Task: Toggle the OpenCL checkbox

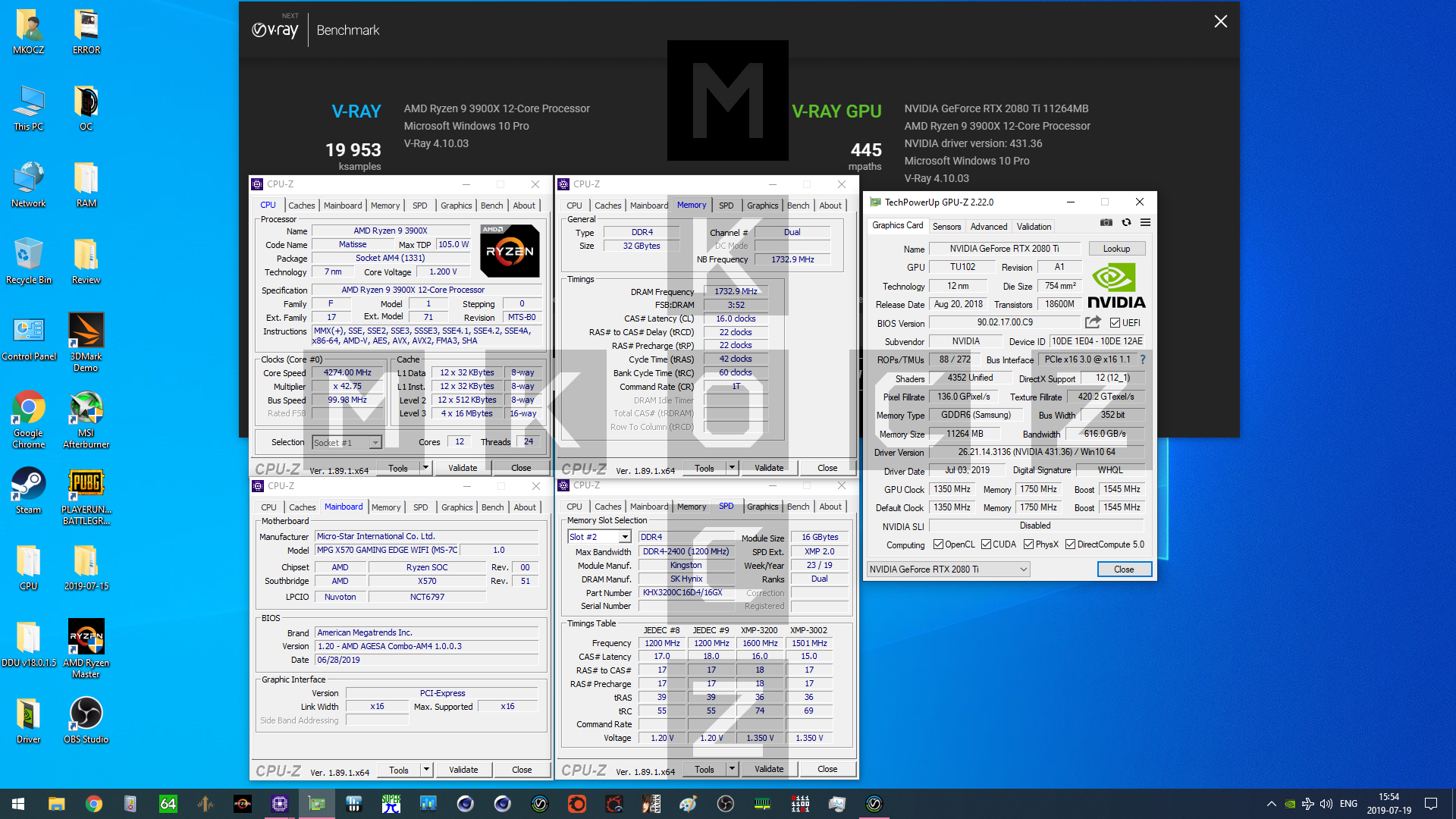Action: pos(938,544)
